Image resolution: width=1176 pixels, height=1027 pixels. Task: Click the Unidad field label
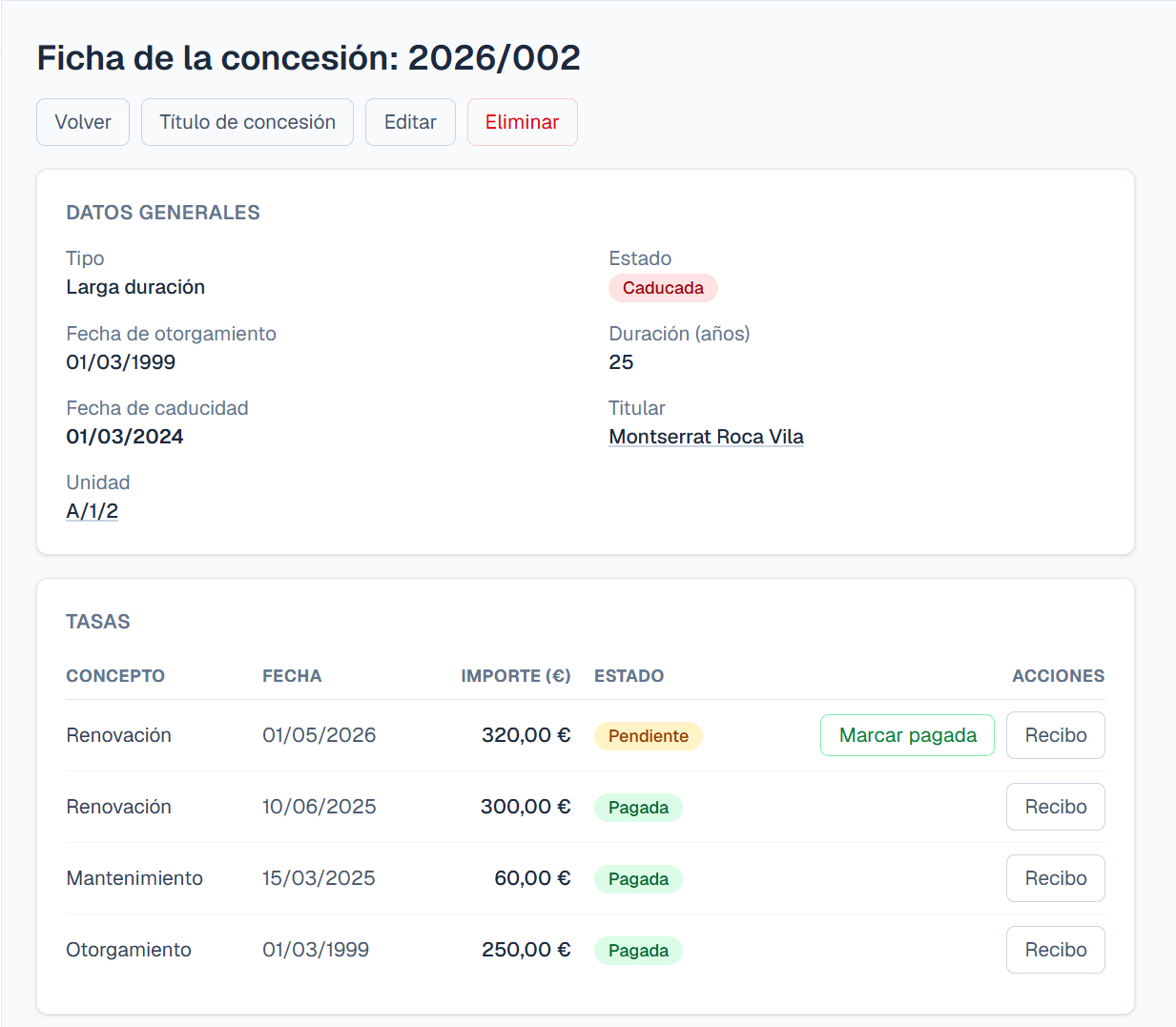coord(98,483)
